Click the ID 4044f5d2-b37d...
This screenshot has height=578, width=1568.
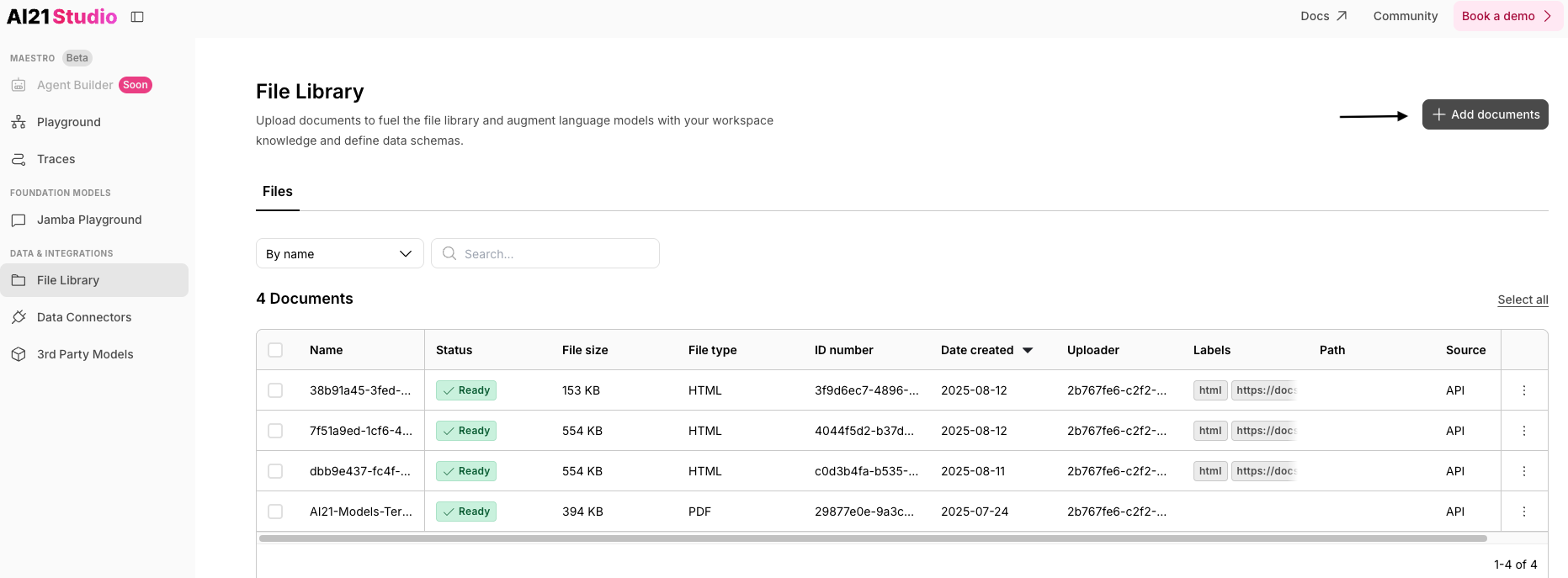click(x=864, y=431)
